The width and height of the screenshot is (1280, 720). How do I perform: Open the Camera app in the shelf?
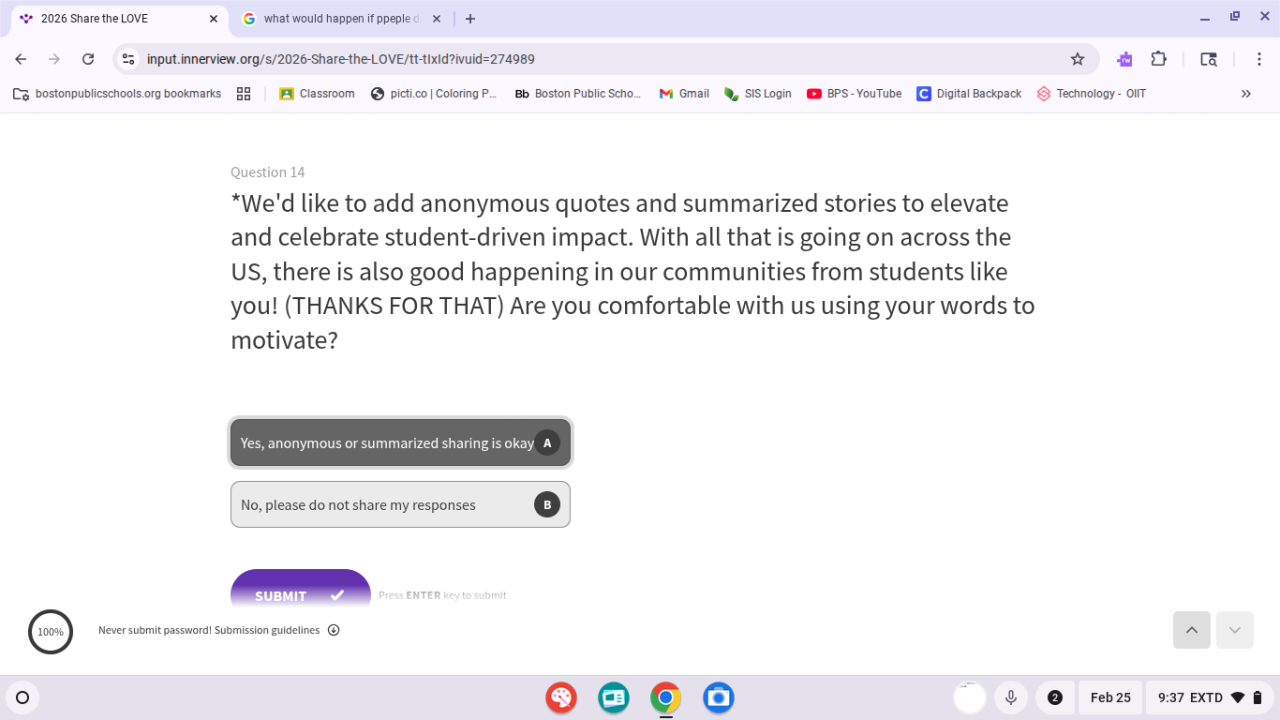click(718, 697)
